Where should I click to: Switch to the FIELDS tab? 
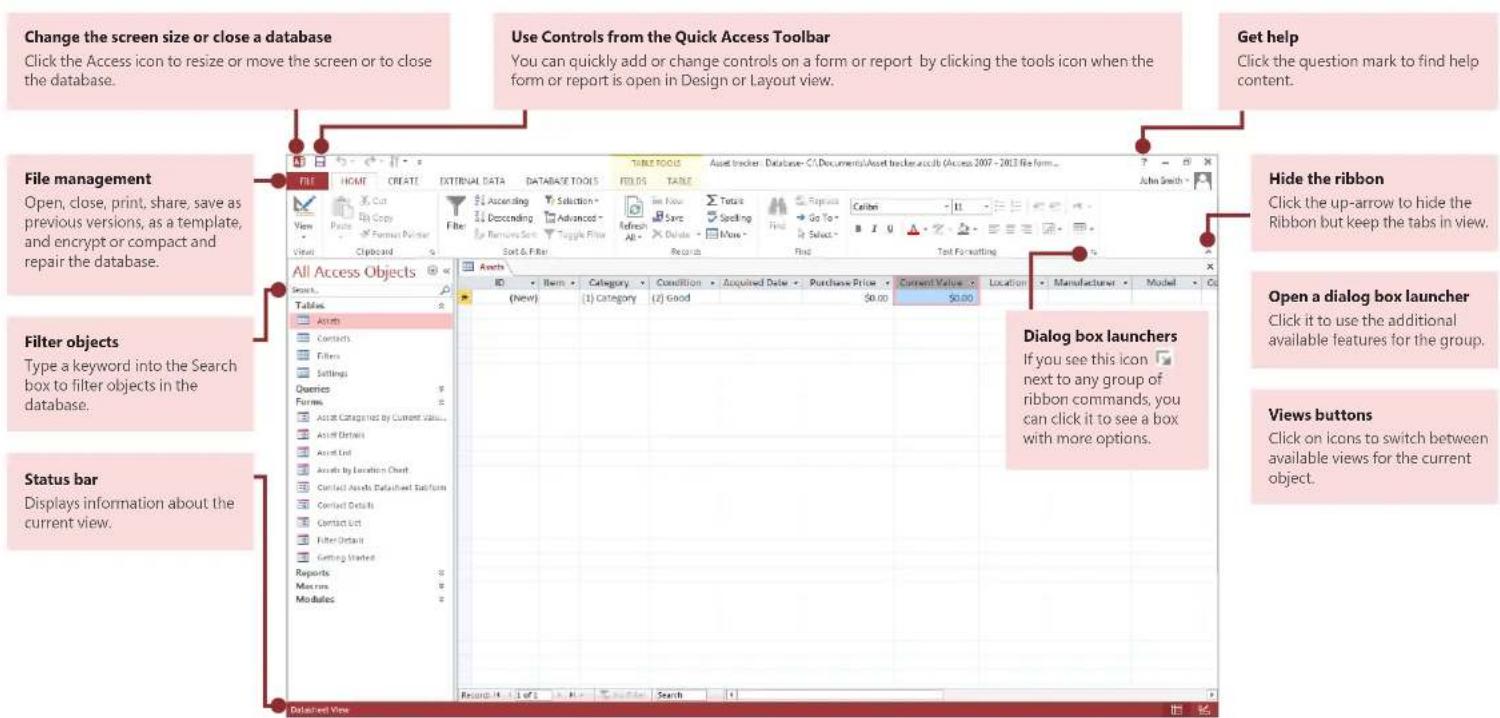[633, 181]
